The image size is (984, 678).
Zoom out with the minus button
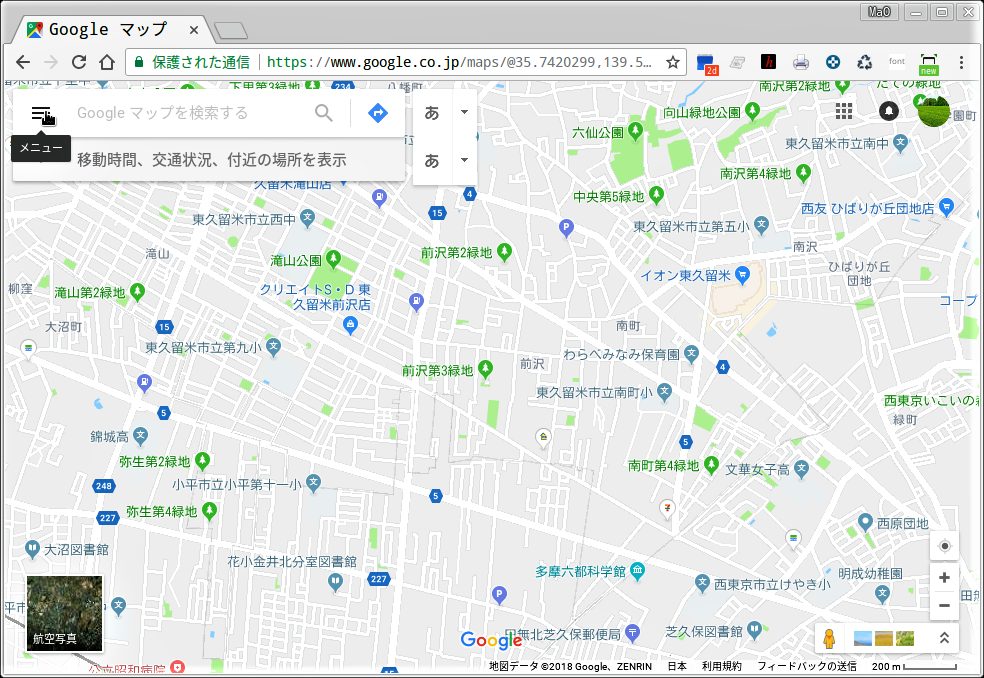coord(944,606)
